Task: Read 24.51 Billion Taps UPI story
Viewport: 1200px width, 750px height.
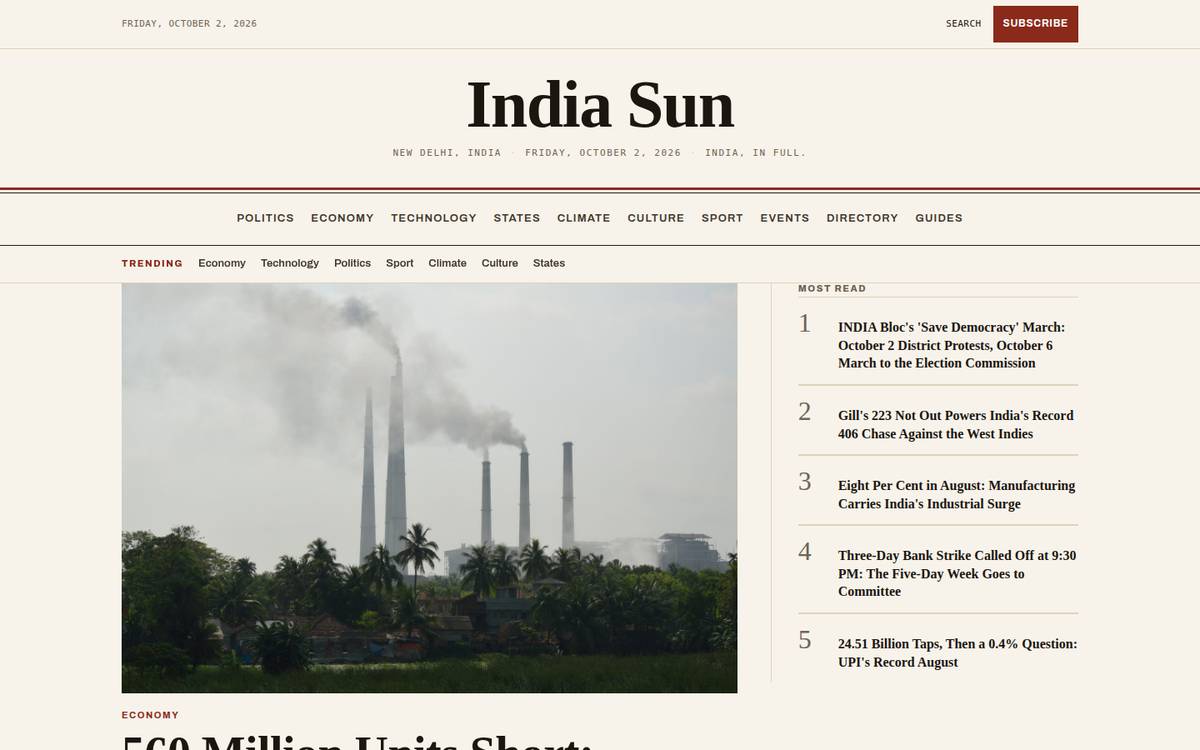Action: 957,653
